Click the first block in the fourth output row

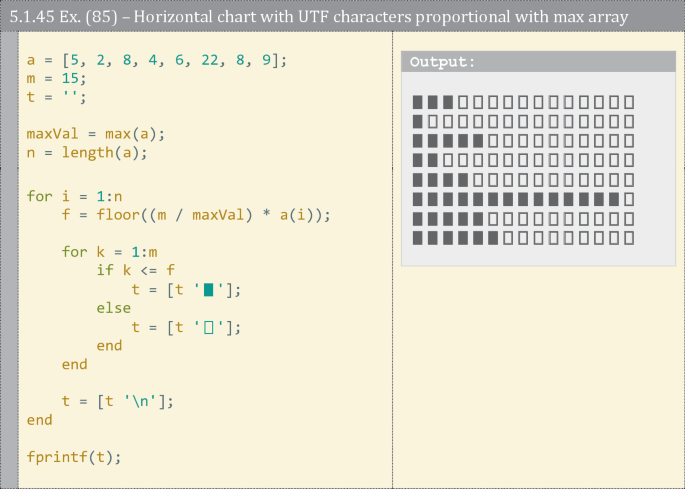(417, 160)
